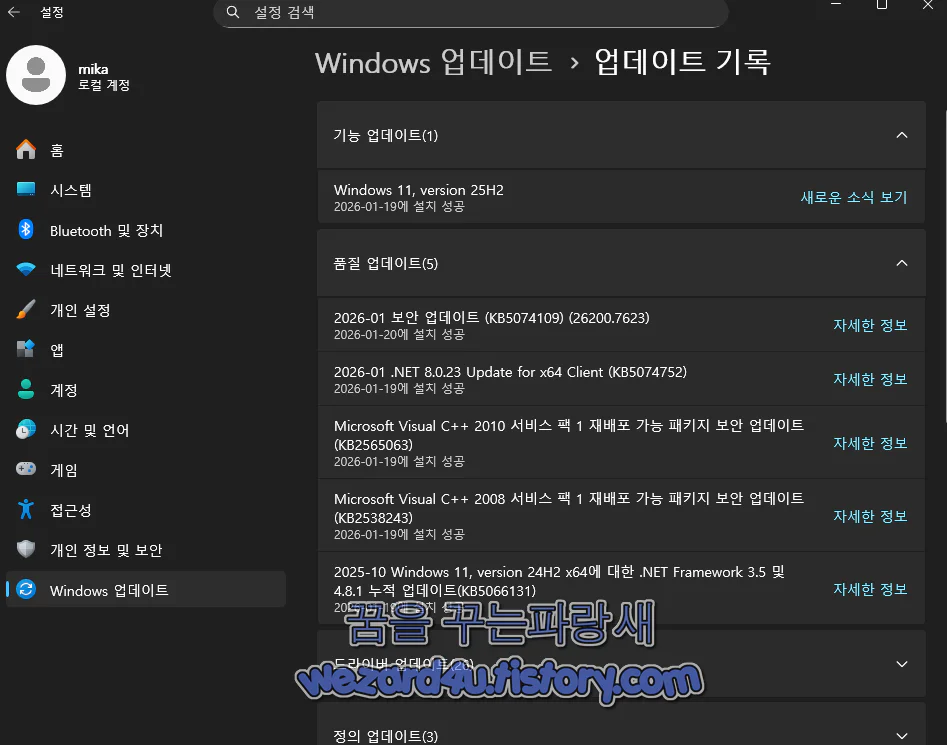Image resolution: width=947 pixels, height=745 pixels.
Task: Open the 시스템 settings icon
Action: click(x=26, y=190)
